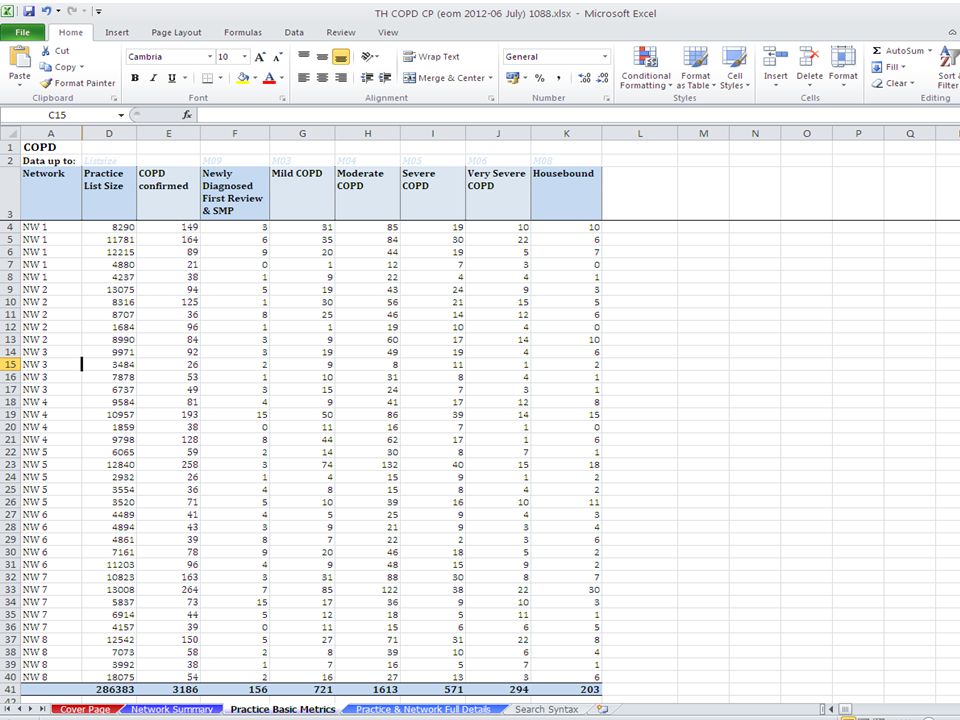Expand the Name Box dropdown arrow
The height and width of the screenshot is (720, 960).
click(121, 115)
